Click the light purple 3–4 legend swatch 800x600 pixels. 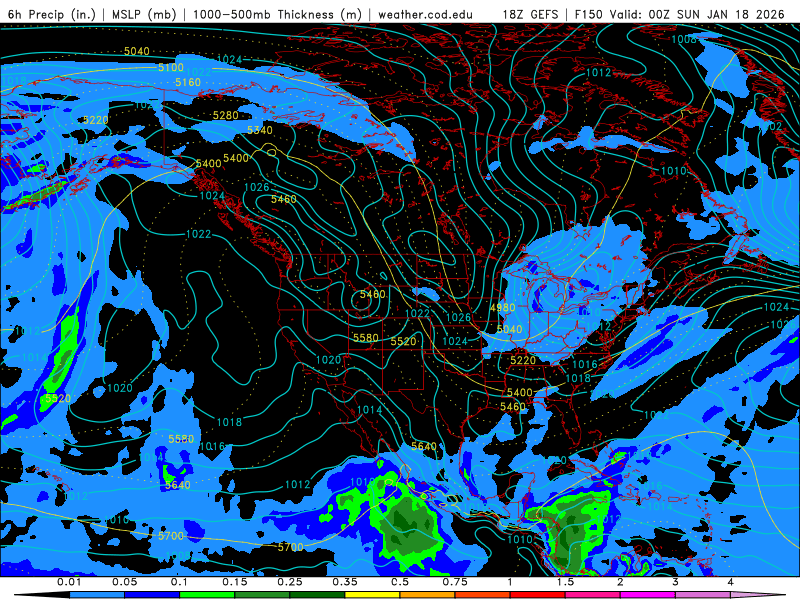(x=703, y=595)
